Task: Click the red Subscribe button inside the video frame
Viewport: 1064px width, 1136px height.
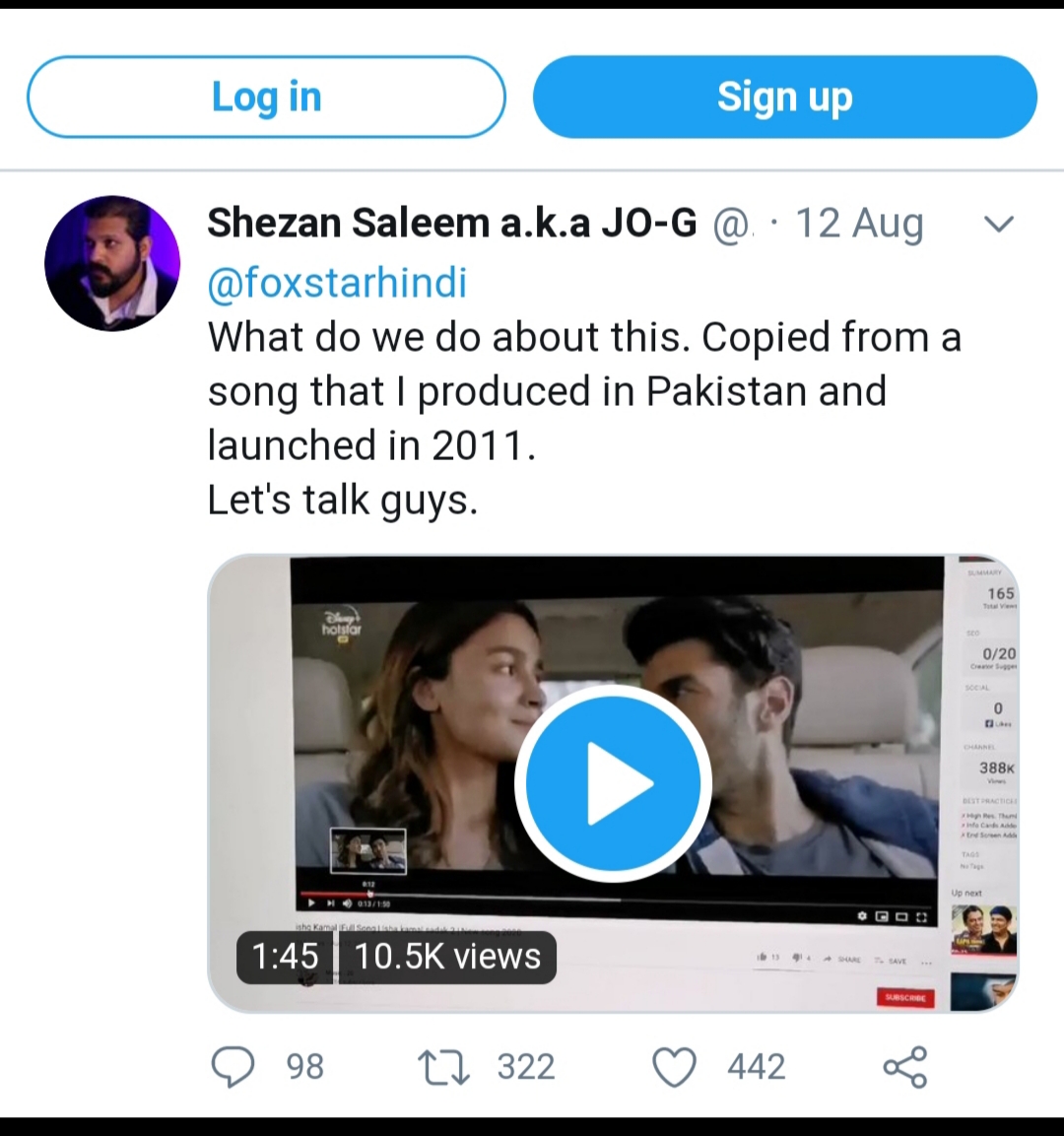Action: coord(904,997)
